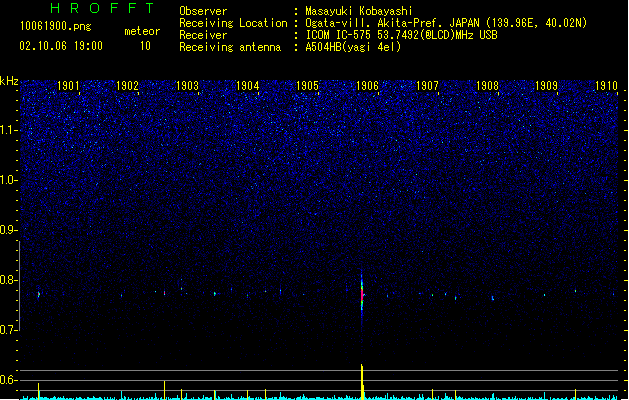The image size is (629, 400).
Task: Click the meteor count value 10
Action: pyautogui.click(x=145, y=46)
